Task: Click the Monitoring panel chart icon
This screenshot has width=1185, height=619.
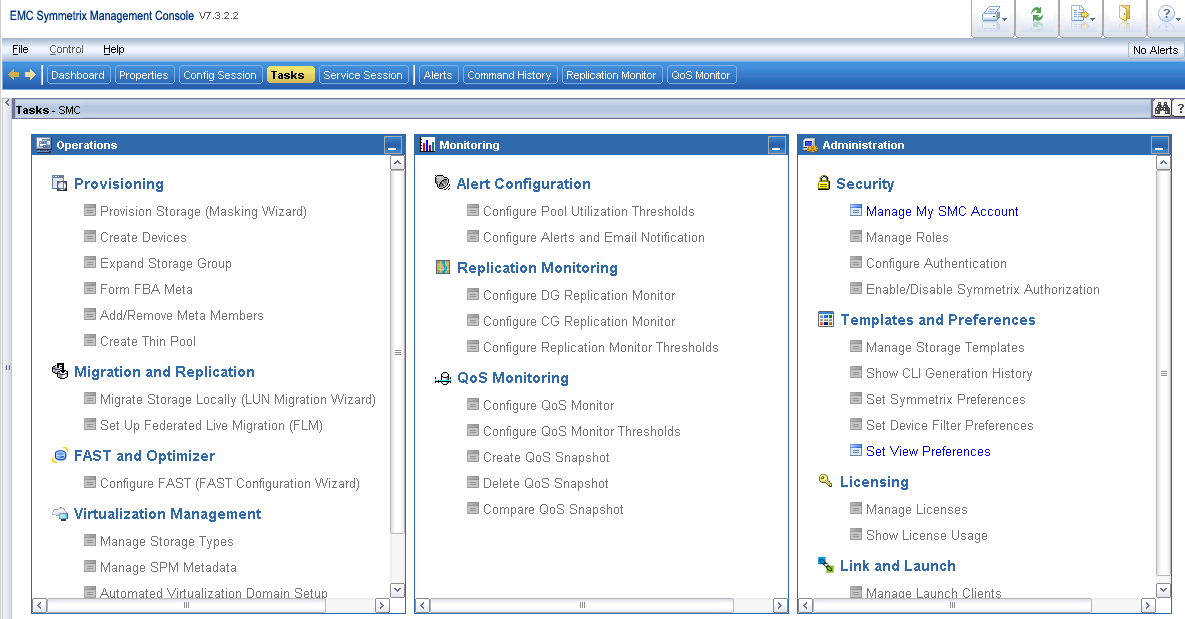Action: [x=427, y=144]
